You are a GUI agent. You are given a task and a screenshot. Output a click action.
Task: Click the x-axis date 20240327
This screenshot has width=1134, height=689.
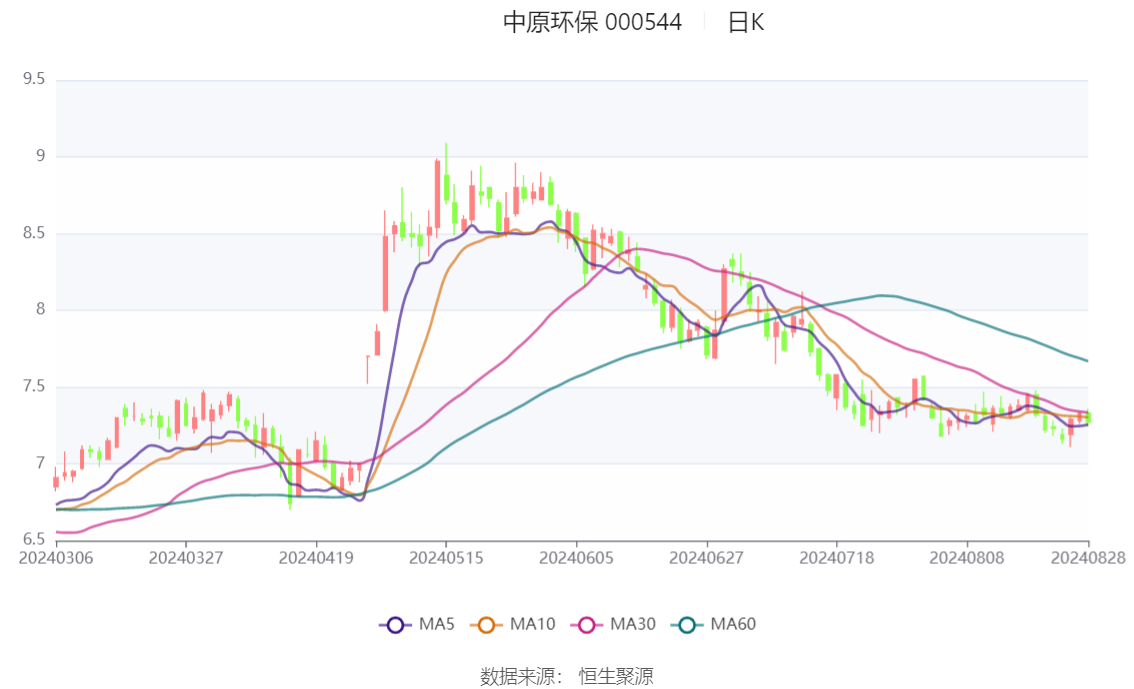pyautogui.click(x=186, y=558)
